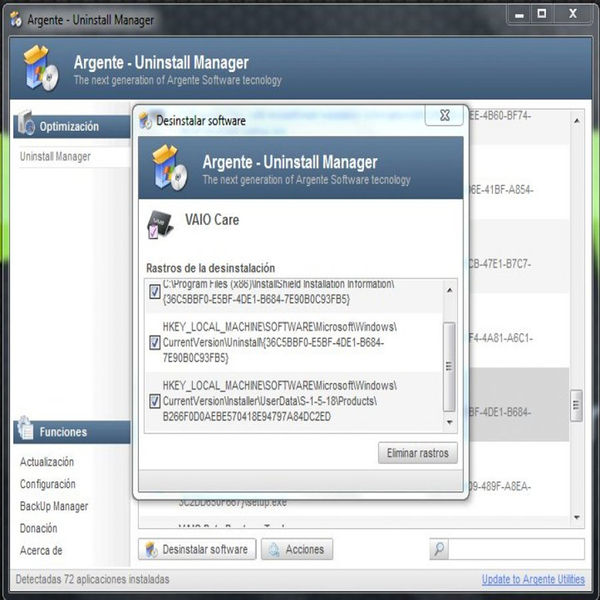Click the search input field
Image resolution: width=600 pixels, height=600 pixels.
click(x=516, y=549)
